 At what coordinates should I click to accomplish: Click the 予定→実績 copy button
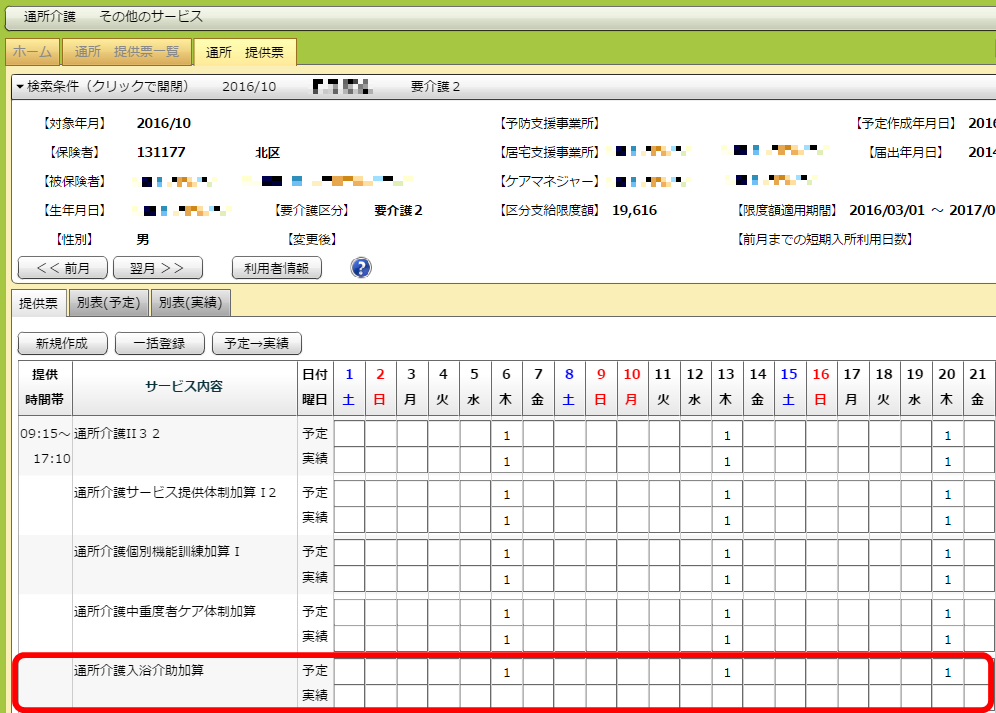(x=256, y=343)
